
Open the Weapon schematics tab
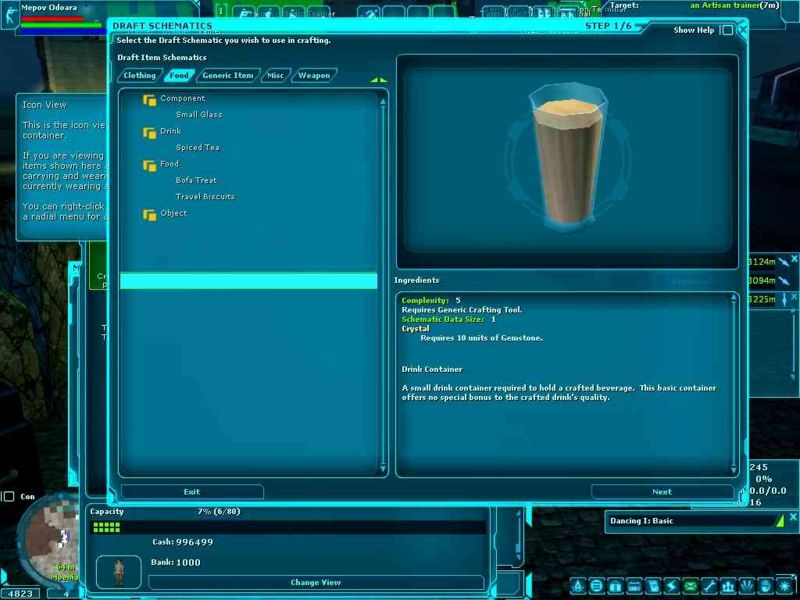[x=314, y=76]
